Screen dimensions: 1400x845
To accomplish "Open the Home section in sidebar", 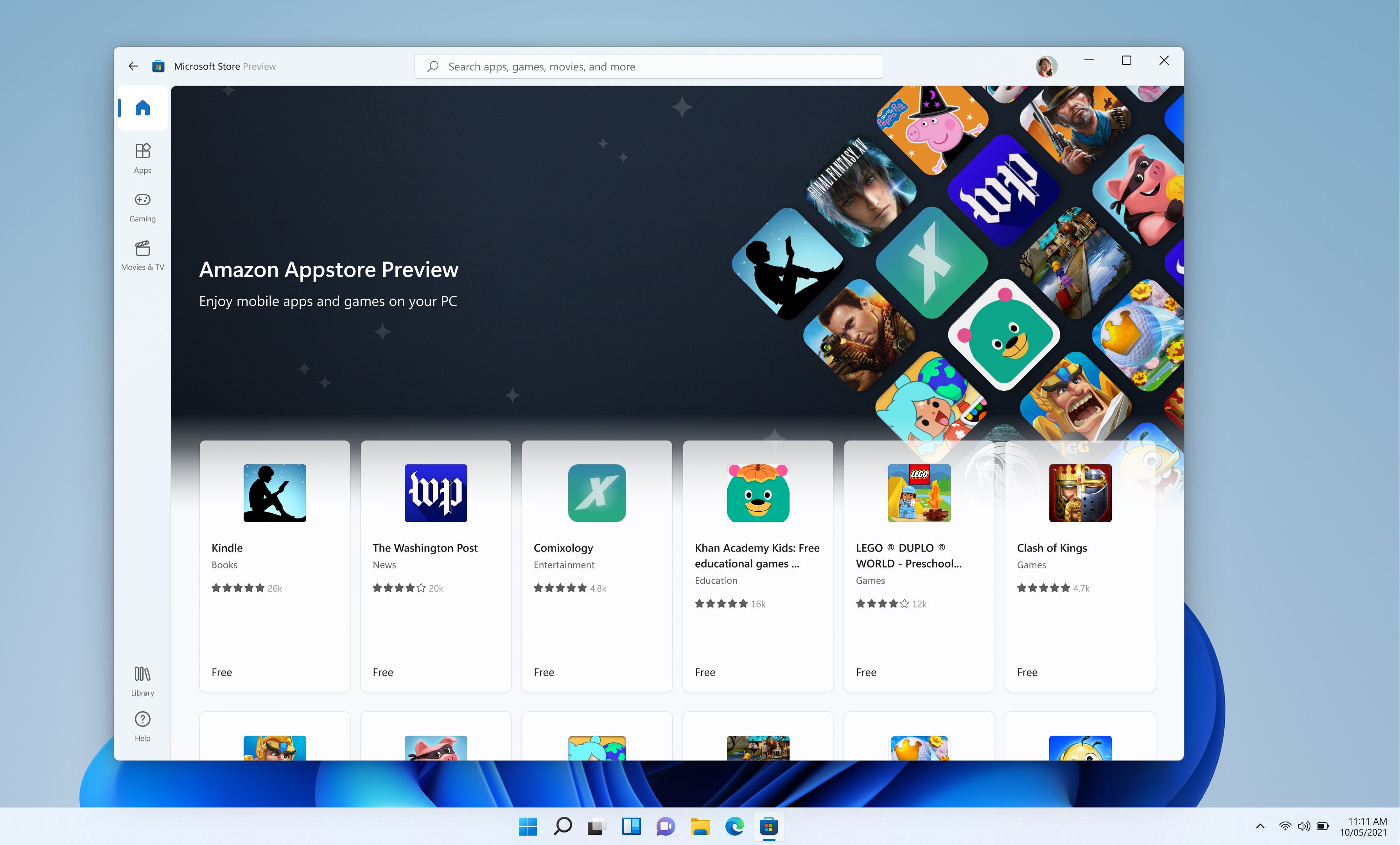I will [142, 108].
